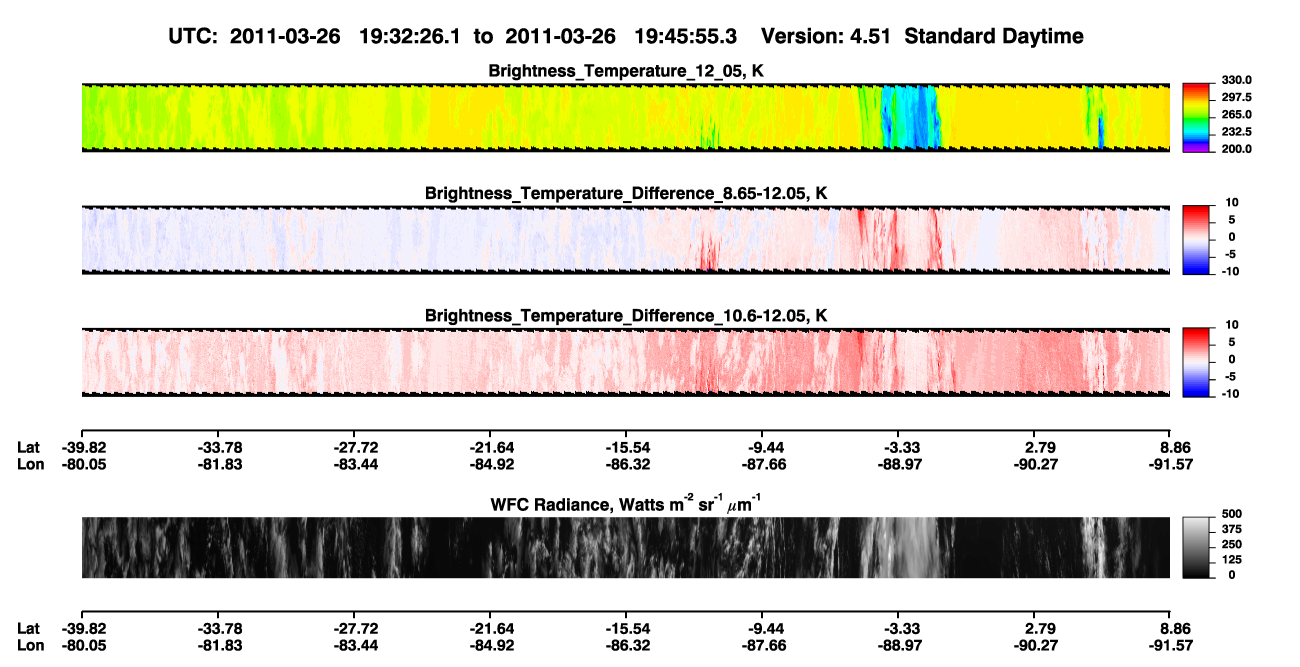Click the Lon label below the WFC Radiance panel
Screen dimensions: 1300x667
coord(30,645)
